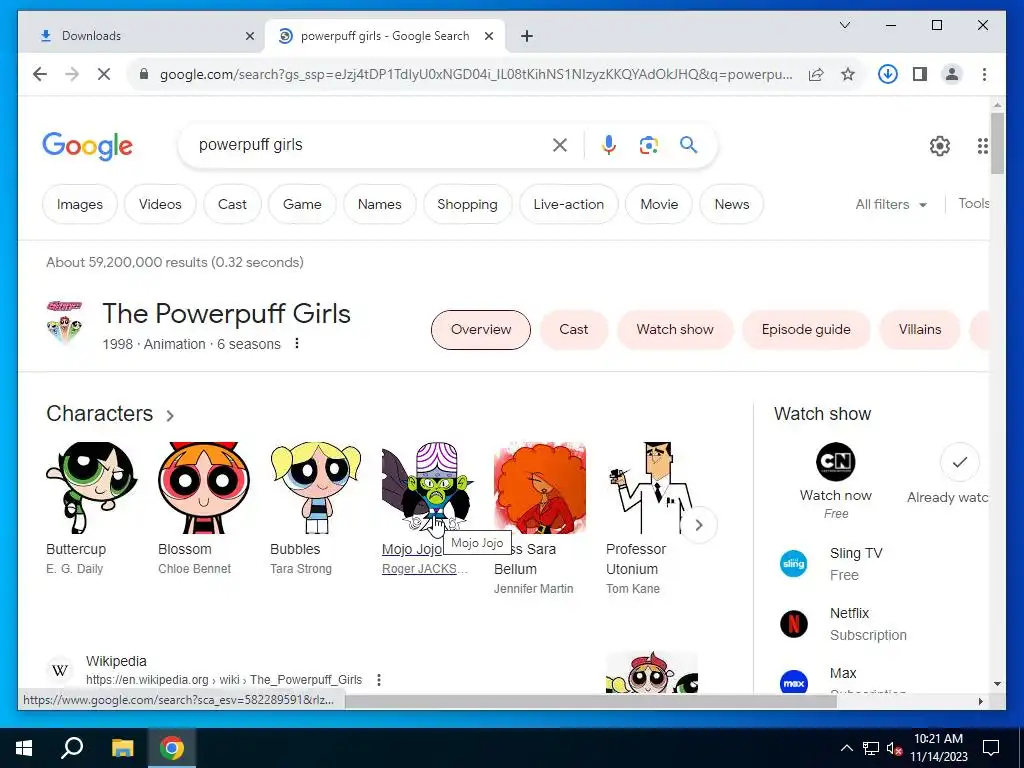The height and width of the screenshot is (768, 1024).
Task: Switch to the Downloads tab
Action: [142, 36]
